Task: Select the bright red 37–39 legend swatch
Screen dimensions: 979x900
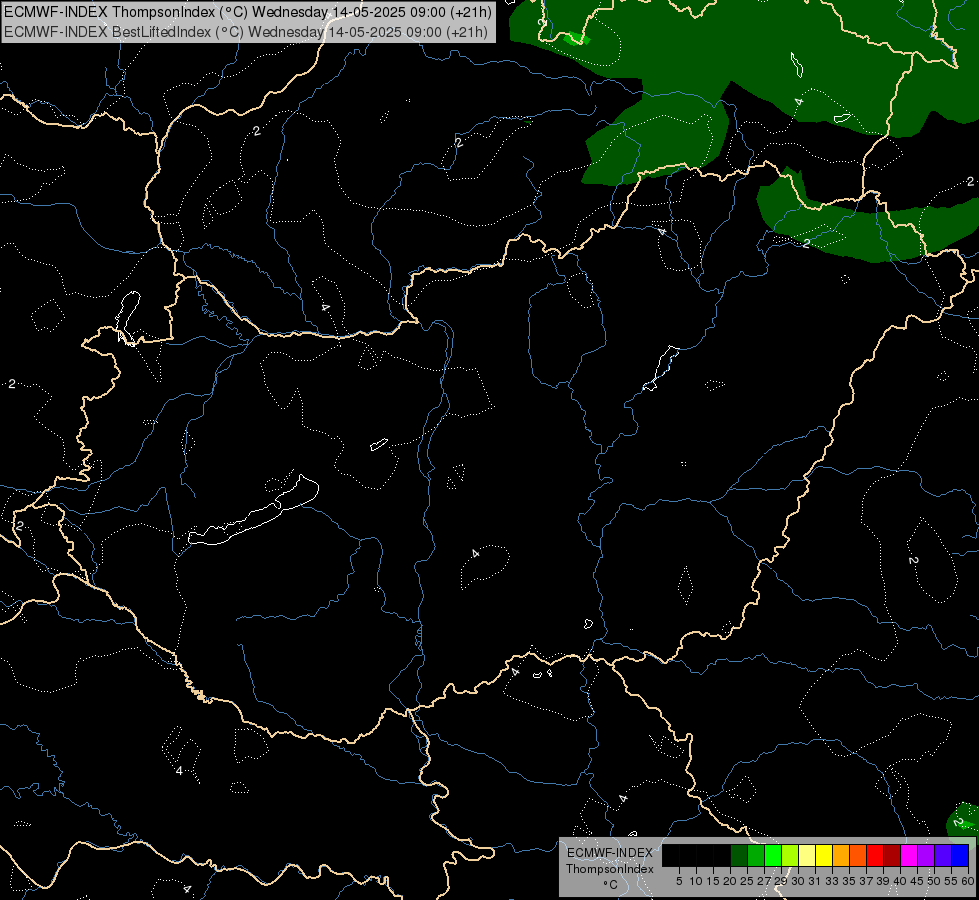Action: click(875, 855)
